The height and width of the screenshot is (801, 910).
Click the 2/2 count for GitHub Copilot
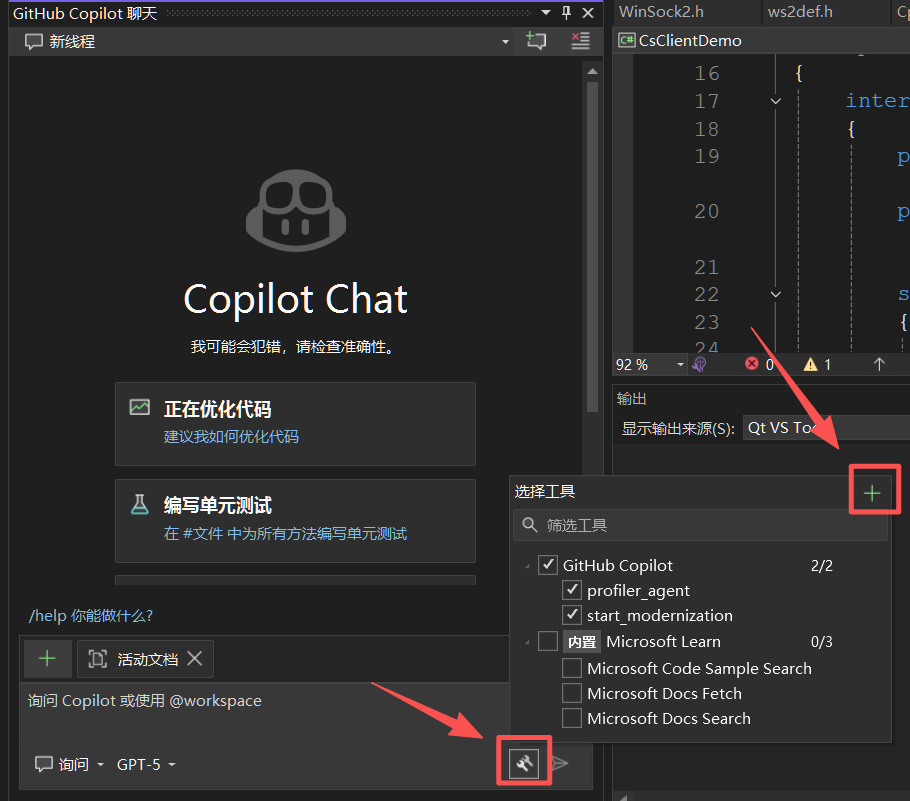click(822, 565)
